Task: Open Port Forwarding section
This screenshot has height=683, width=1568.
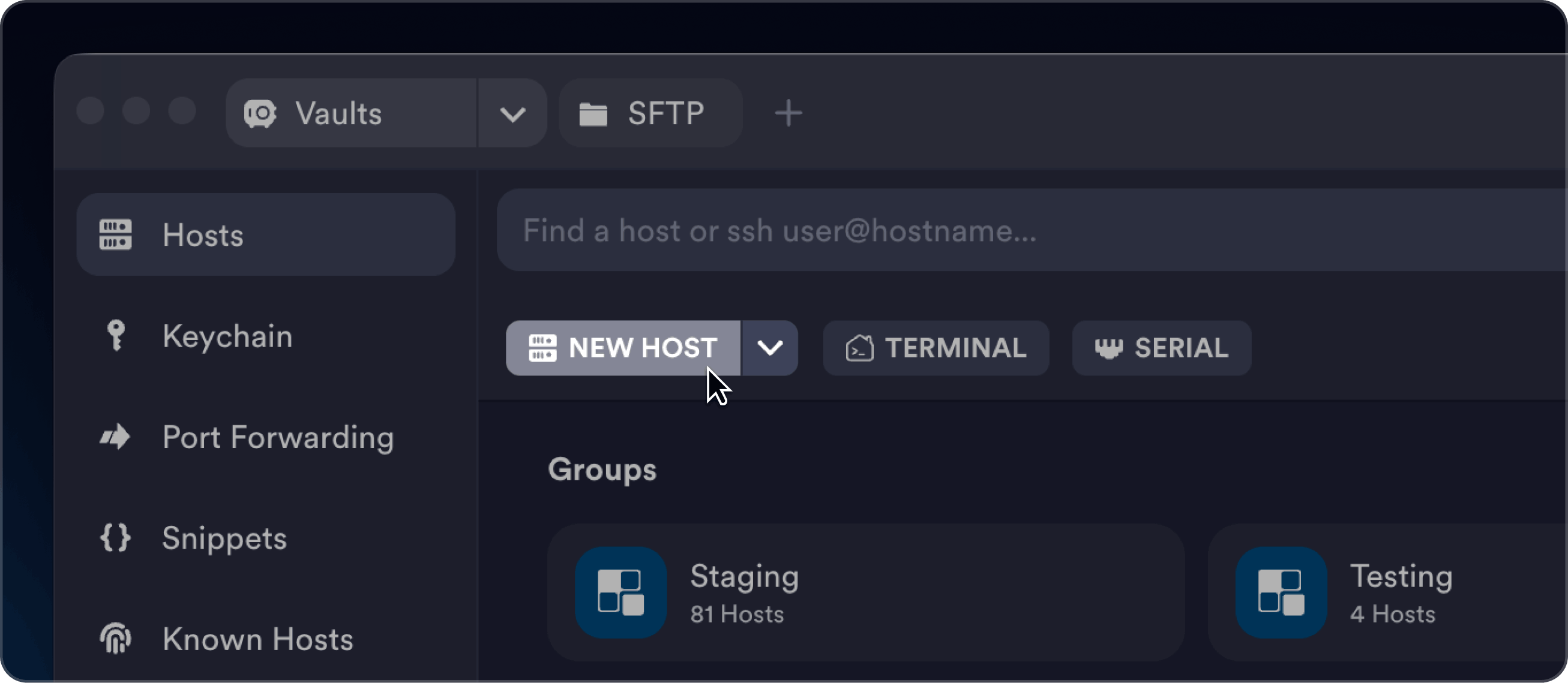Action: tap(266, 437)
